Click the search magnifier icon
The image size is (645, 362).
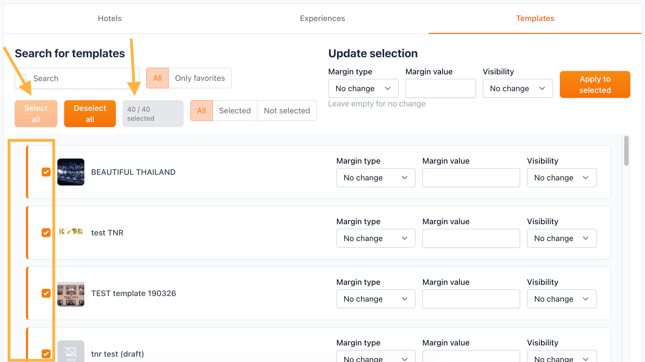tap(25, 78)
